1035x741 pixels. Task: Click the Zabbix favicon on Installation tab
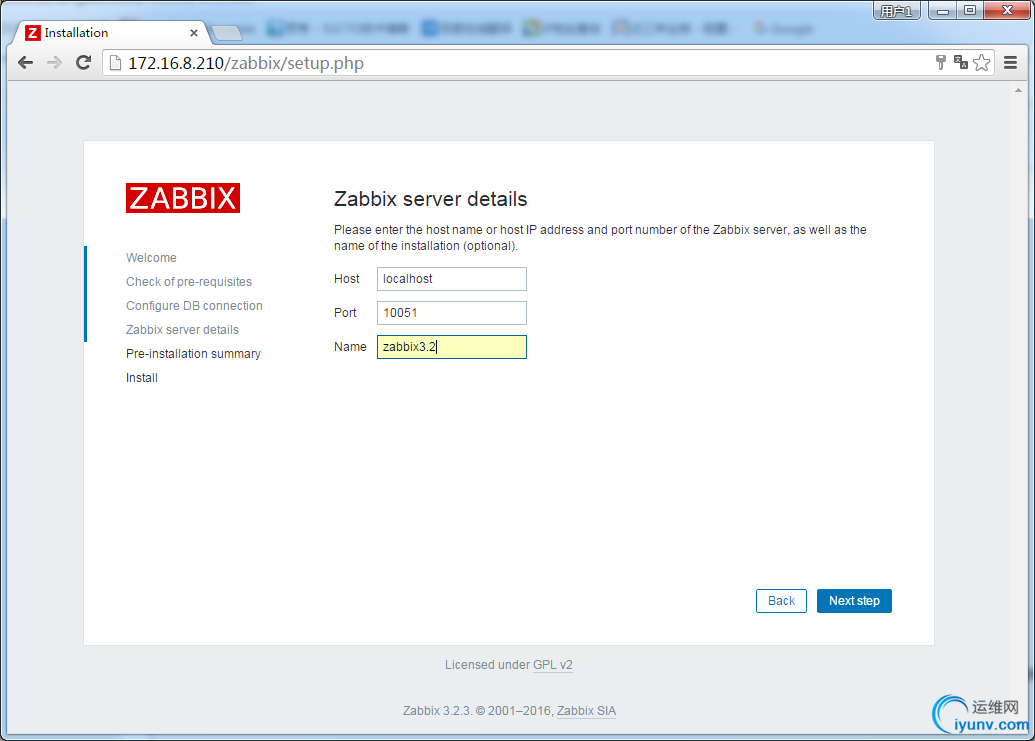point(32,32)
